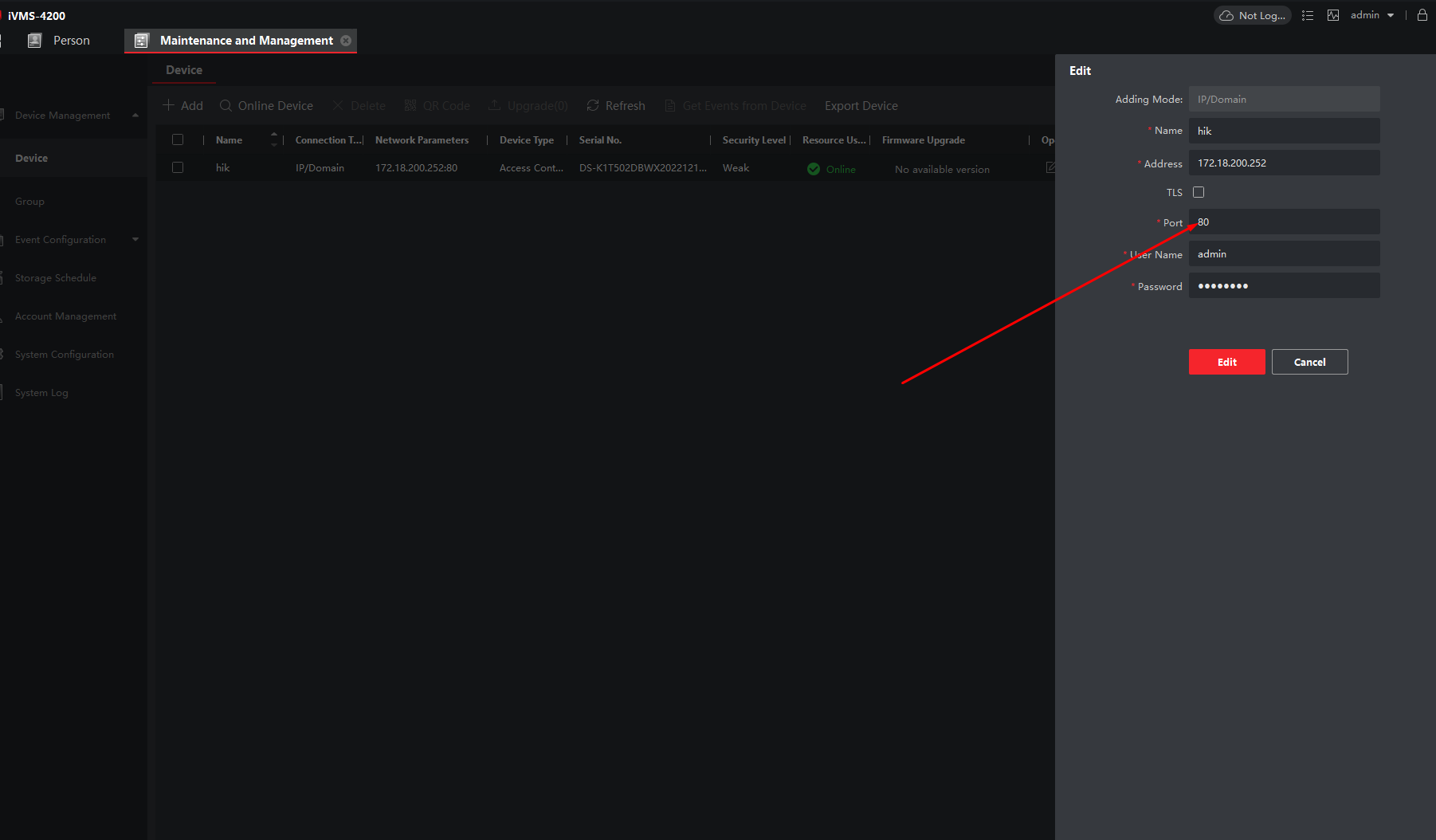Click the Refresh arrows icon
This screenshot has width=1436, height=840.
(593, 105)
